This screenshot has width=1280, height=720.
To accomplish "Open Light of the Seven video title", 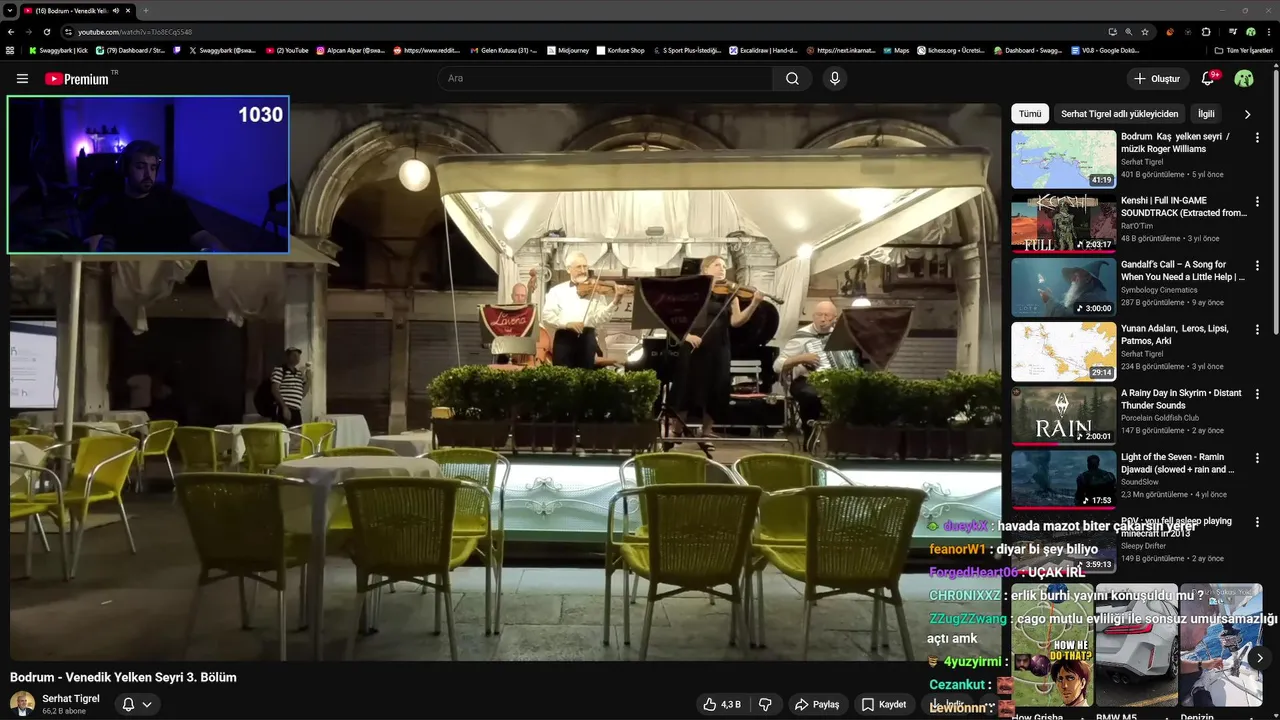I will click(1178, 463).
